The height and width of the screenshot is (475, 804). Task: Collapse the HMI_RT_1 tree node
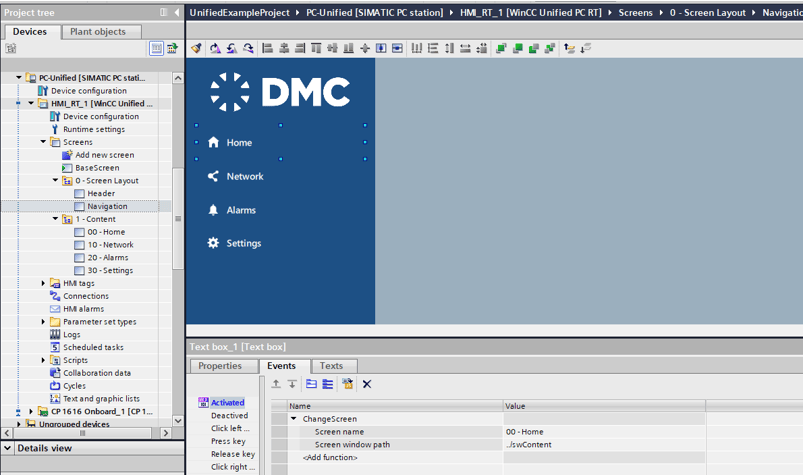(x=31, y=103)
